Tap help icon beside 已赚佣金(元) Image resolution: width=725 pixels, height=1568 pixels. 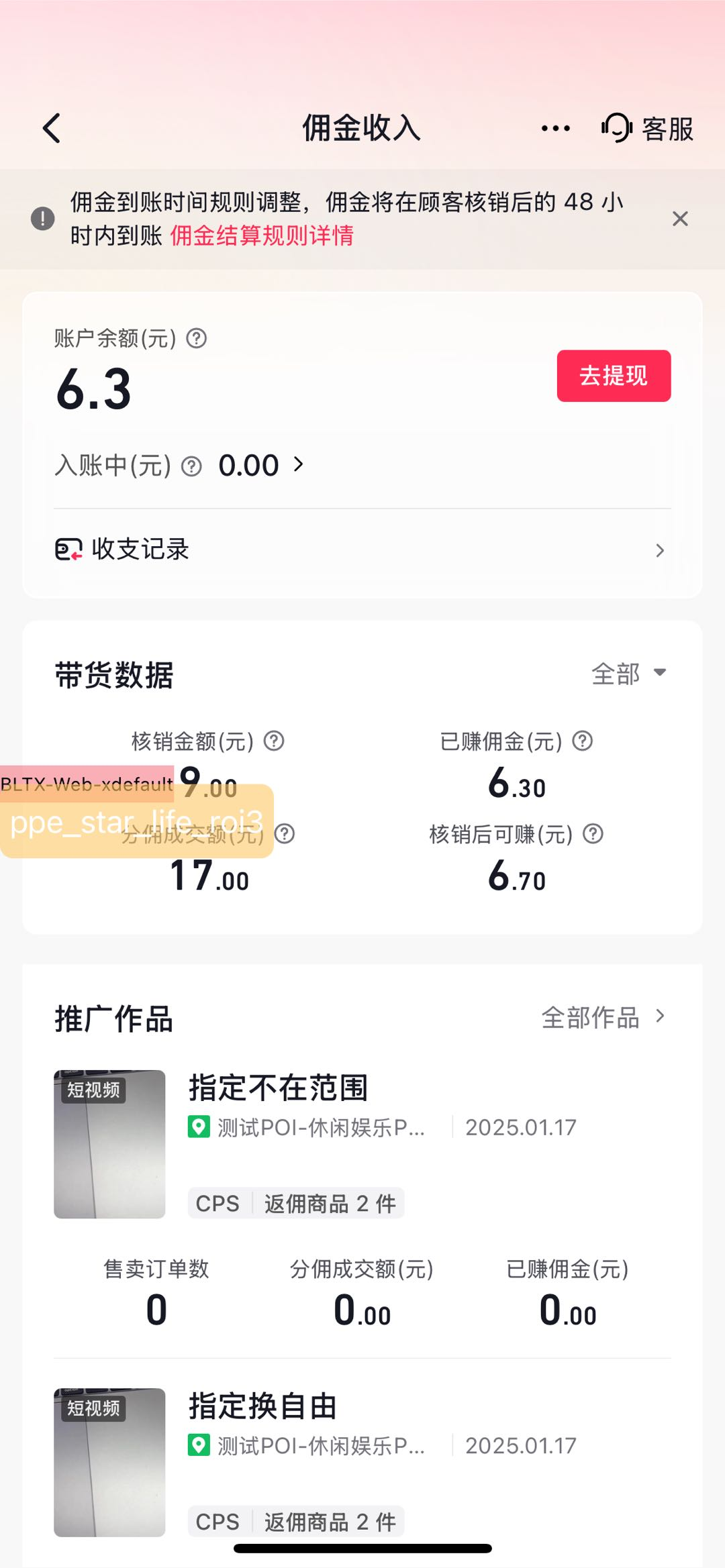pos(583,741)
